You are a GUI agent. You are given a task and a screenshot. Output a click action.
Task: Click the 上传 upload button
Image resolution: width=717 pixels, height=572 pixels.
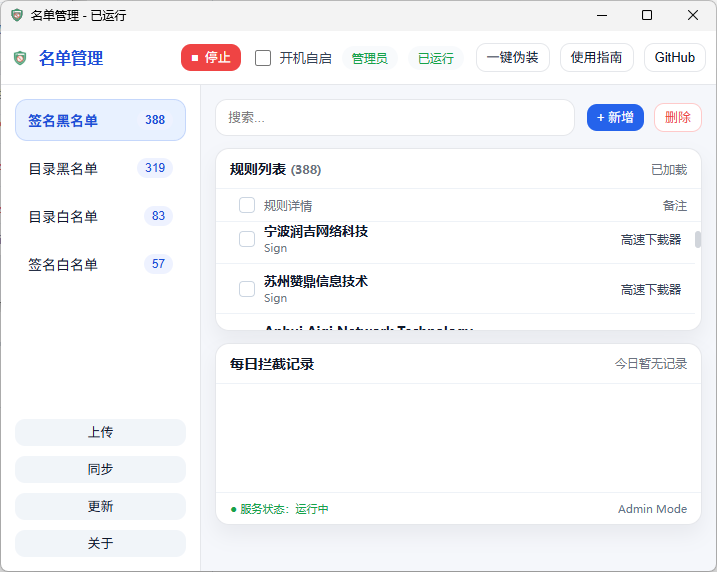point(100,432)
